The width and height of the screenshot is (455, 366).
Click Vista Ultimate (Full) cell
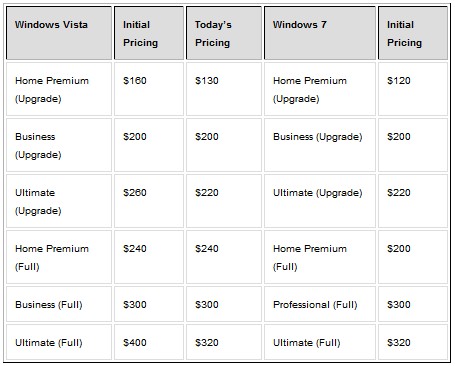59,342
